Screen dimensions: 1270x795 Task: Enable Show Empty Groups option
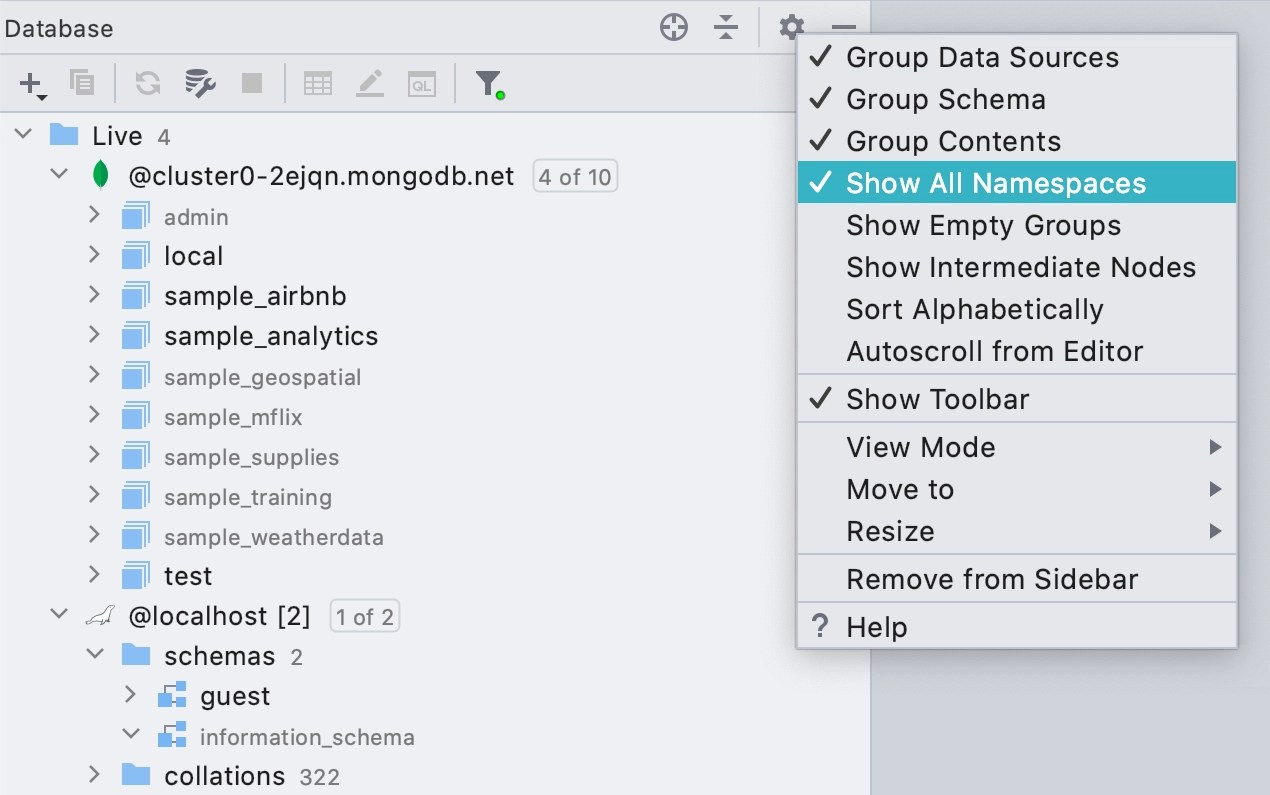point(983,225)
